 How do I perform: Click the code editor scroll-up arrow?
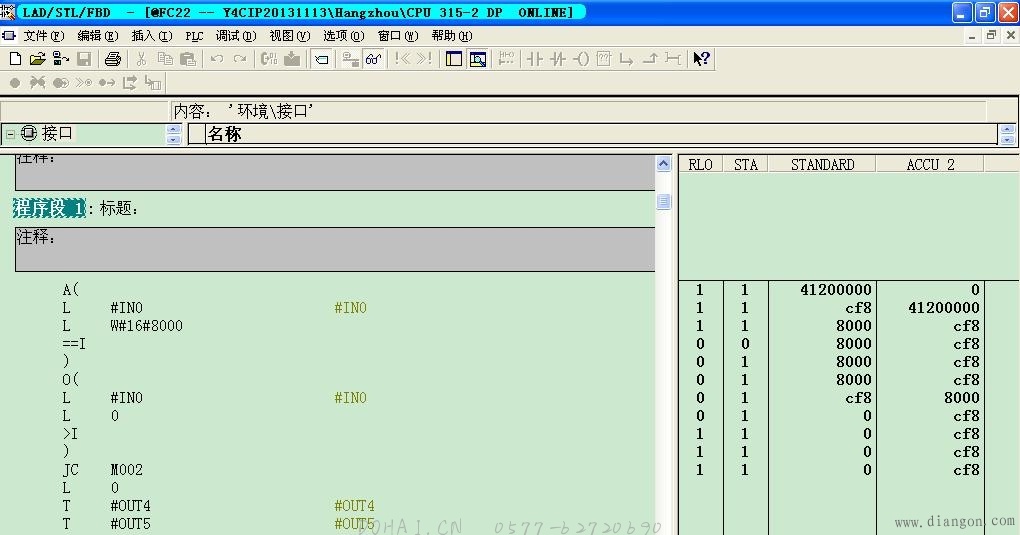(664, 163)
